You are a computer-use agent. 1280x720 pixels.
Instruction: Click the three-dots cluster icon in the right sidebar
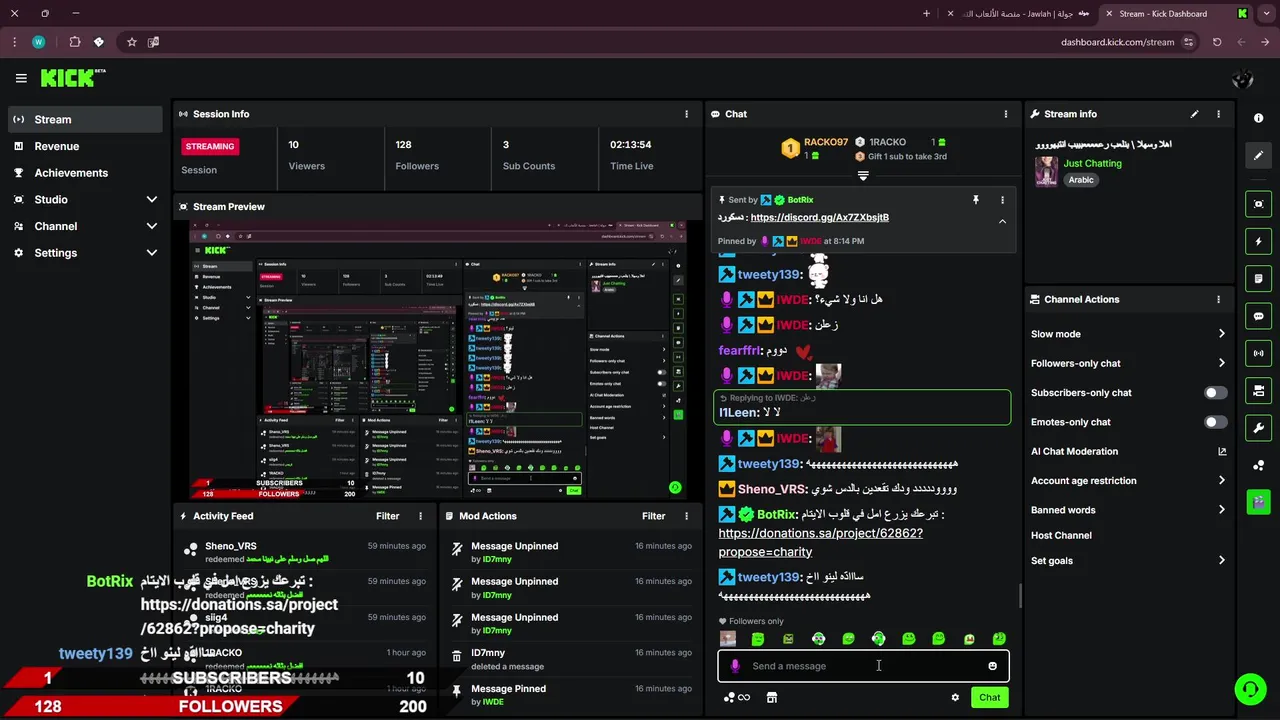(1258, 465)
